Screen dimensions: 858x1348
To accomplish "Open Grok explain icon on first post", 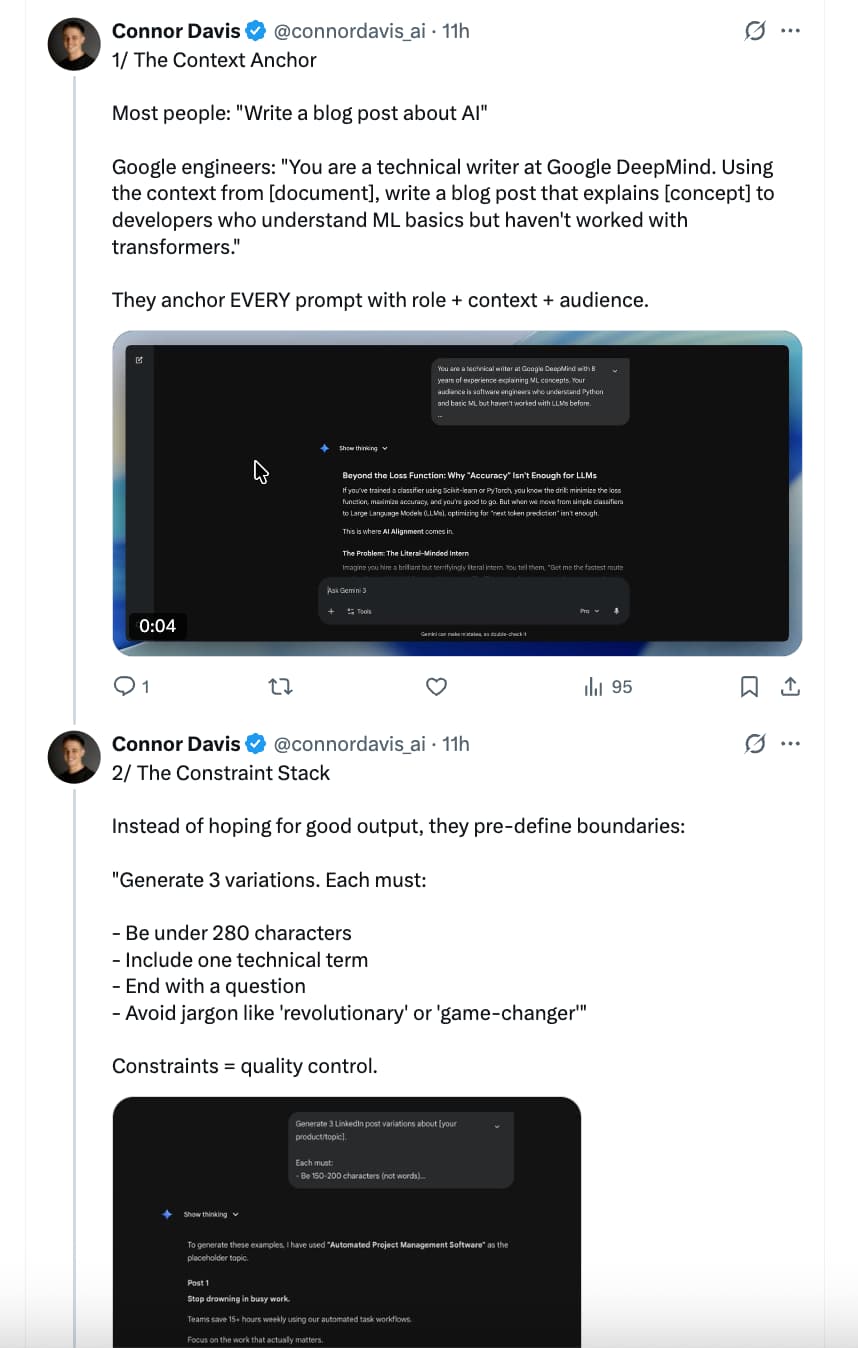I will click(x=755, y=31).
